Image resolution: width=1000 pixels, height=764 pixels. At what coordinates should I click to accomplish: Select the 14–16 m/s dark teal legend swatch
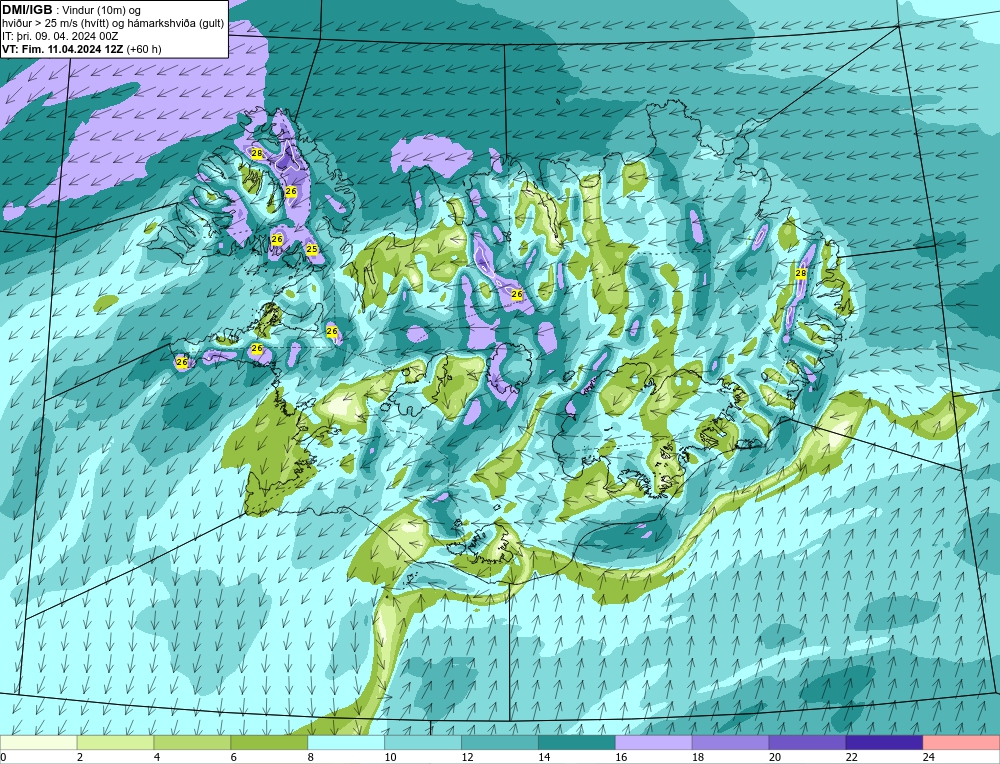pos(577,743)
